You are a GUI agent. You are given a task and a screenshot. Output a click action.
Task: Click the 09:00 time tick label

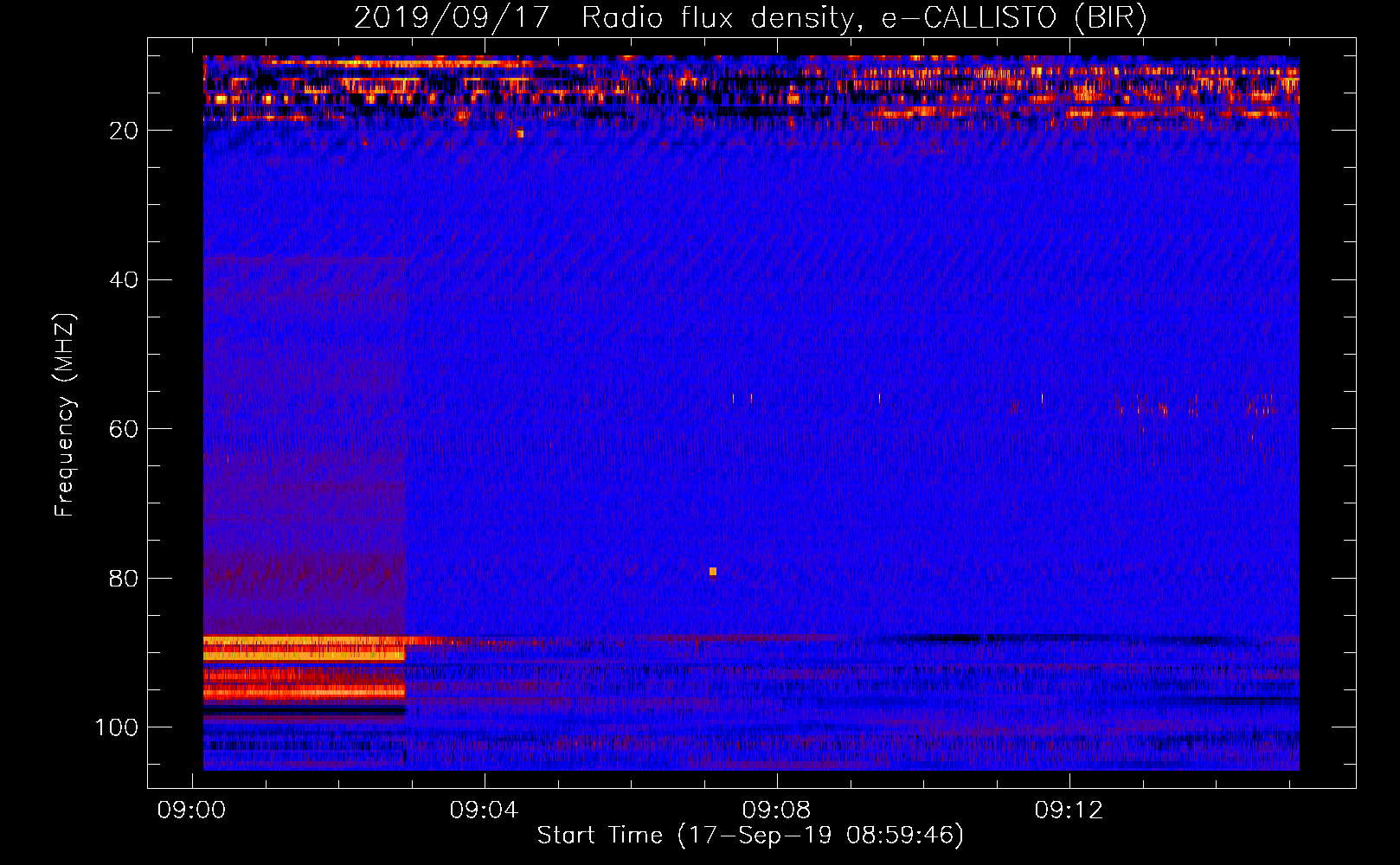(191, 811)
